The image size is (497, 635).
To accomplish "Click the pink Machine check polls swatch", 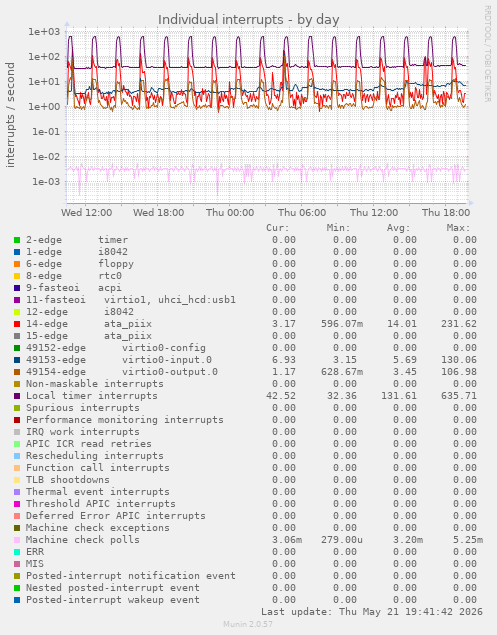I will [x=17, y=540].
